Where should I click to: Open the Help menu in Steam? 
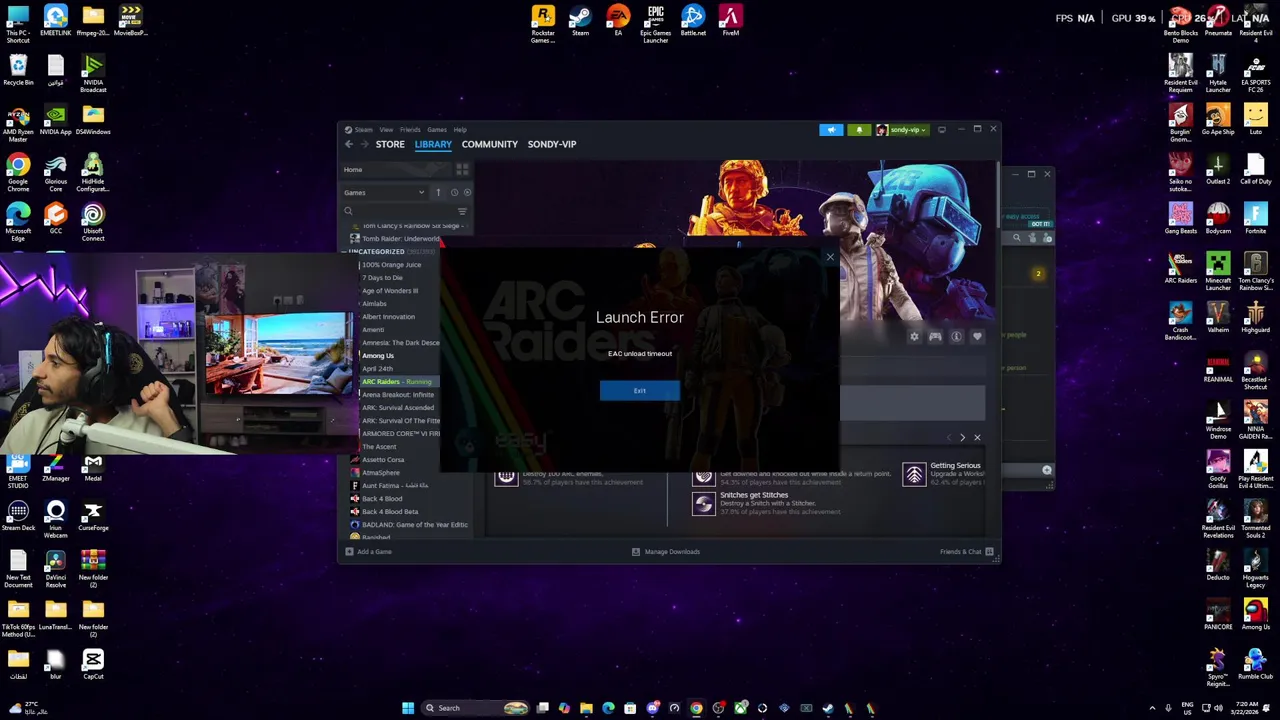tap(460, 129)
